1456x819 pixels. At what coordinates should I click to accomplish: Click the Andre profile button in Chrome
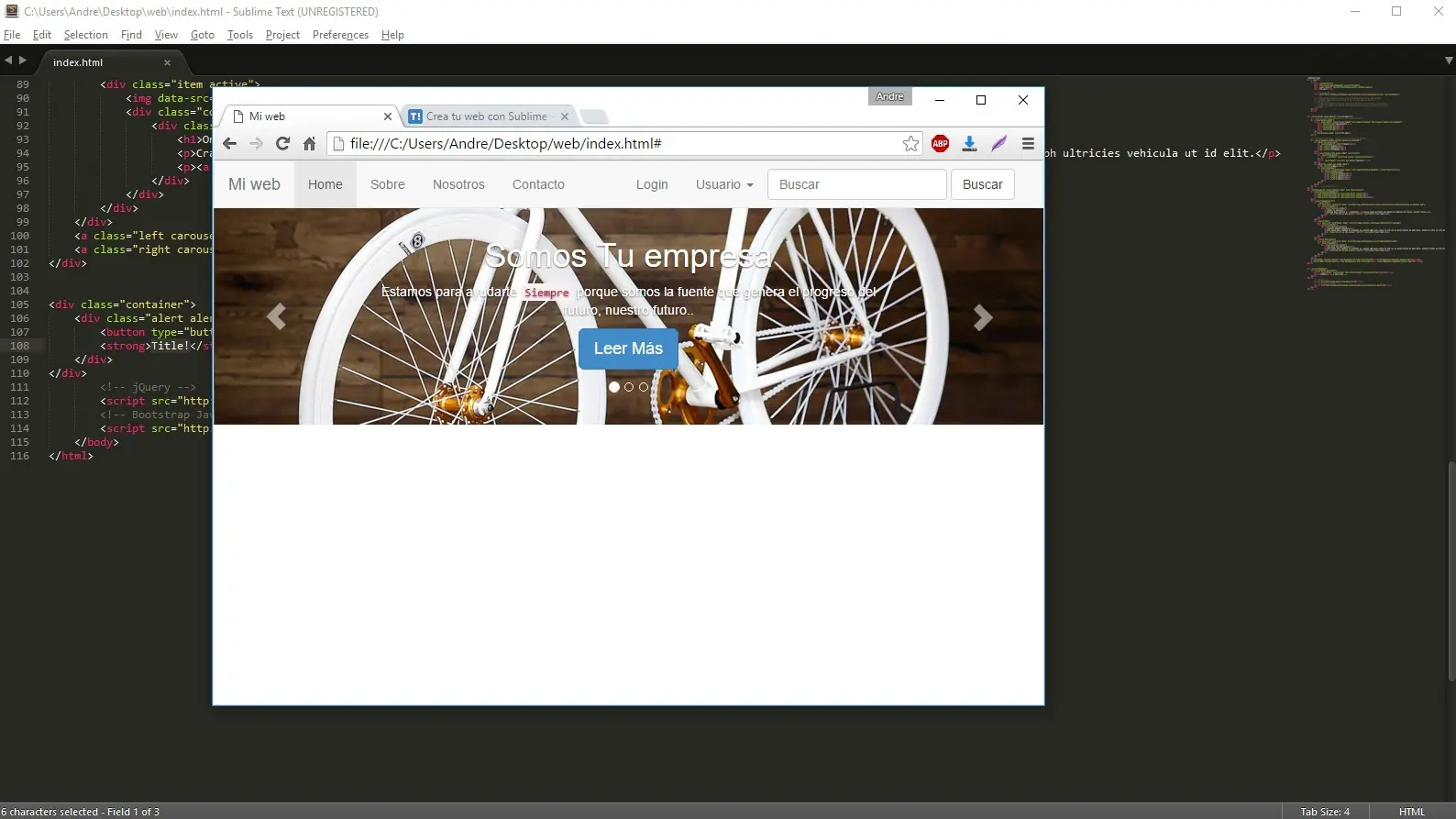pos(889,96)
